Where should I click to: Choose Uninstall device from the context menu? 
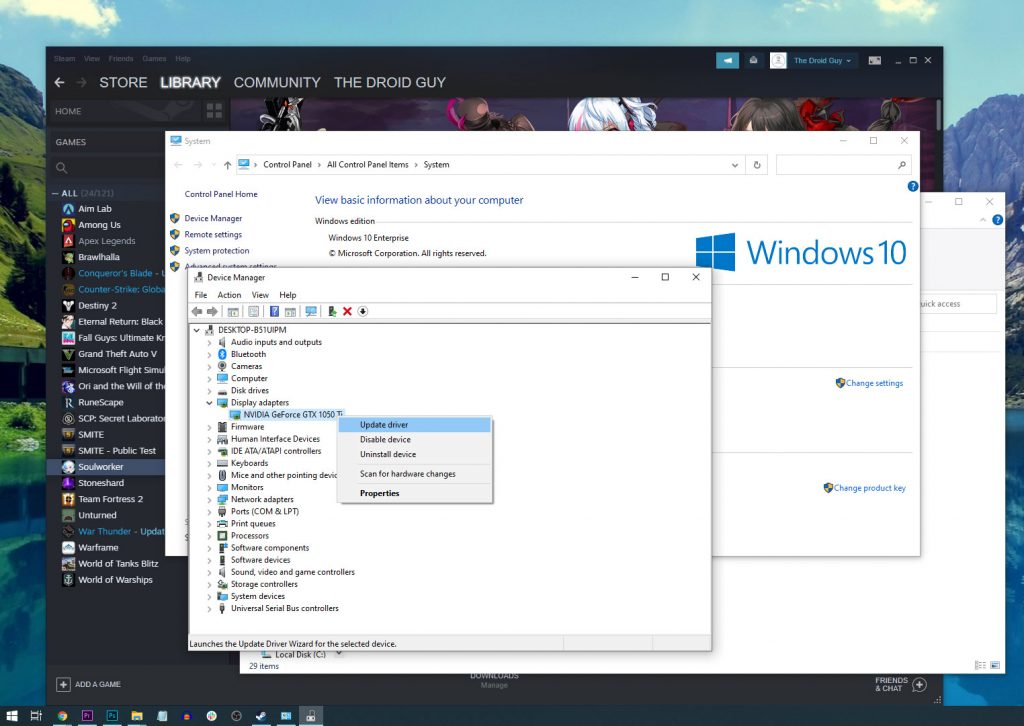pyautogui.click(x=415, y=454)
